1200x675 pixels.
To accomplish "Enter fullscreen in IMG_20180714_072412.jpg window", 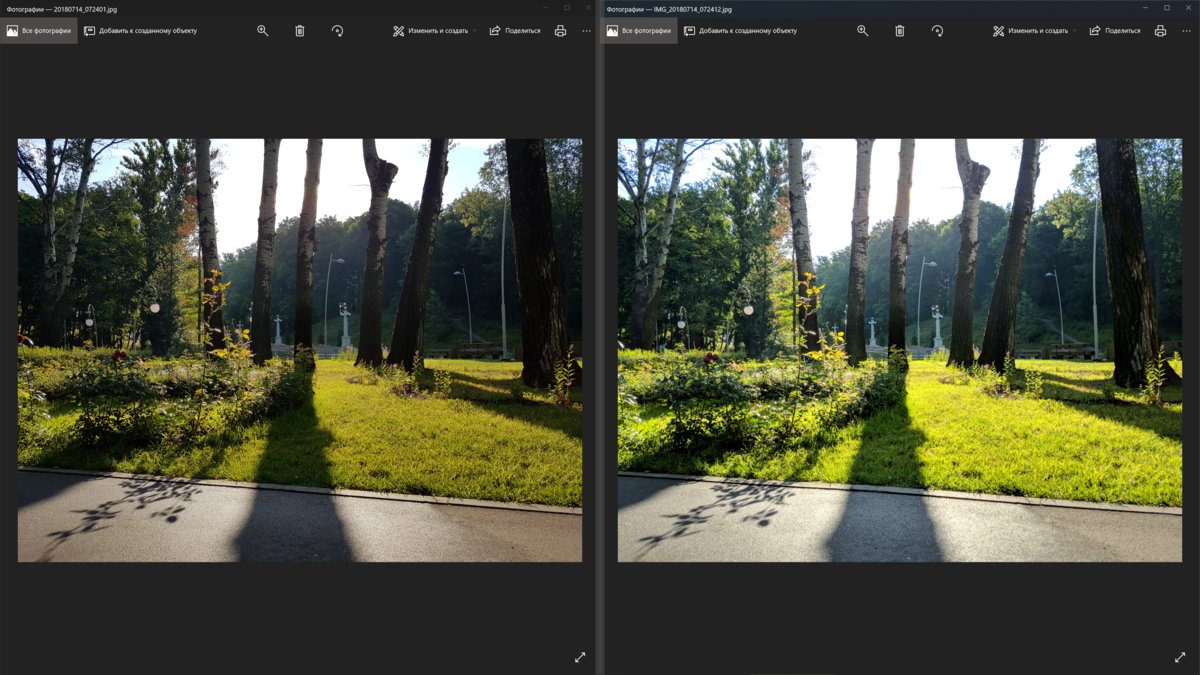I will point(1180,657).
